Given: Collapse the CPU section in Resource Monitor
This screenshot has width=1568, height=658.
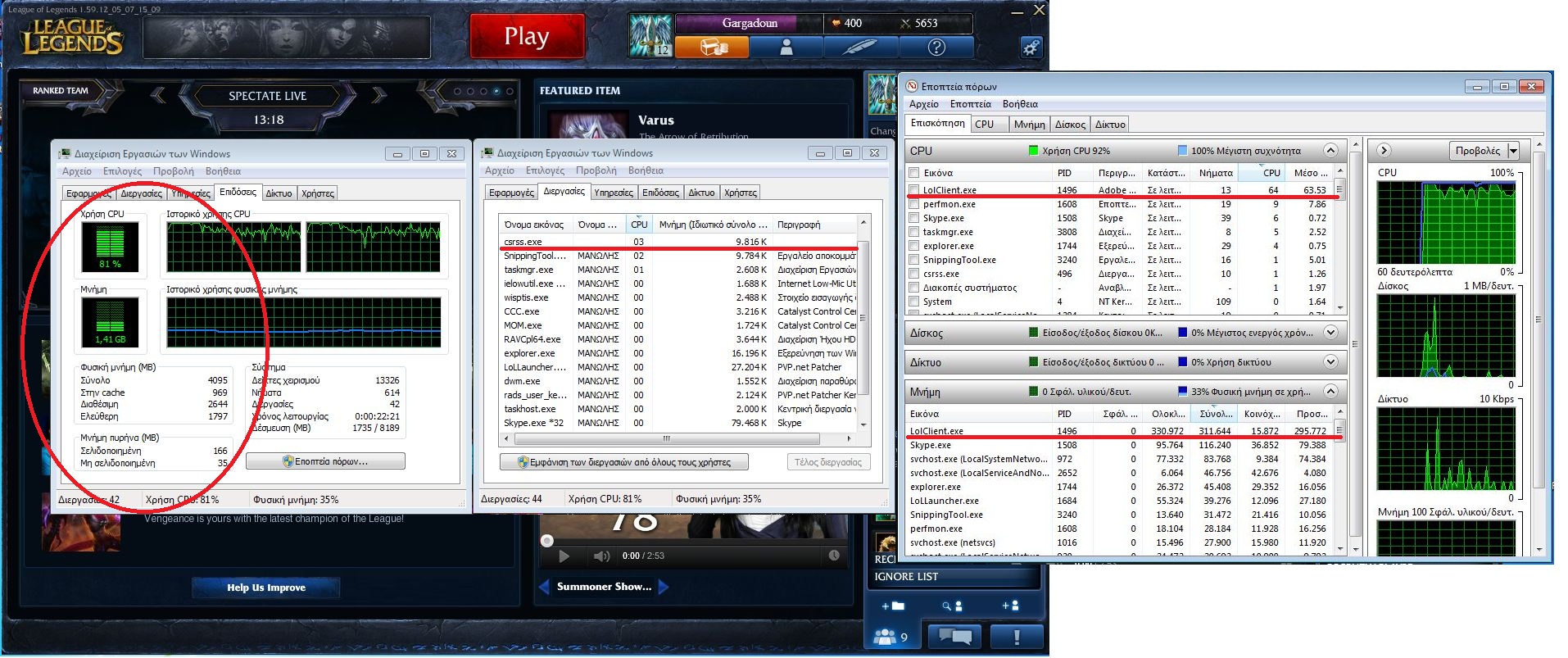Looking at the screenshot, I should (1330, 150).
